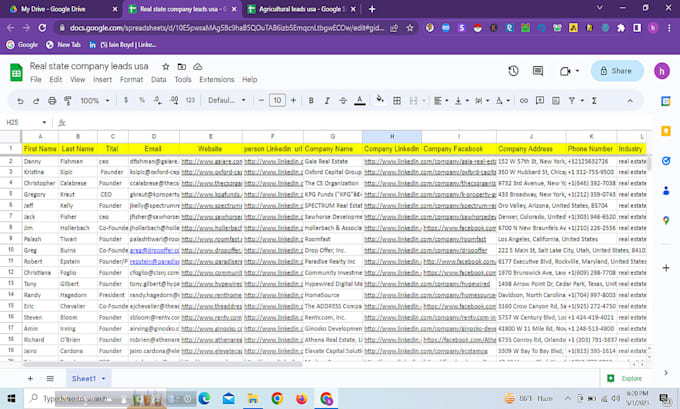Open version history clock icon

pos(513,71)
